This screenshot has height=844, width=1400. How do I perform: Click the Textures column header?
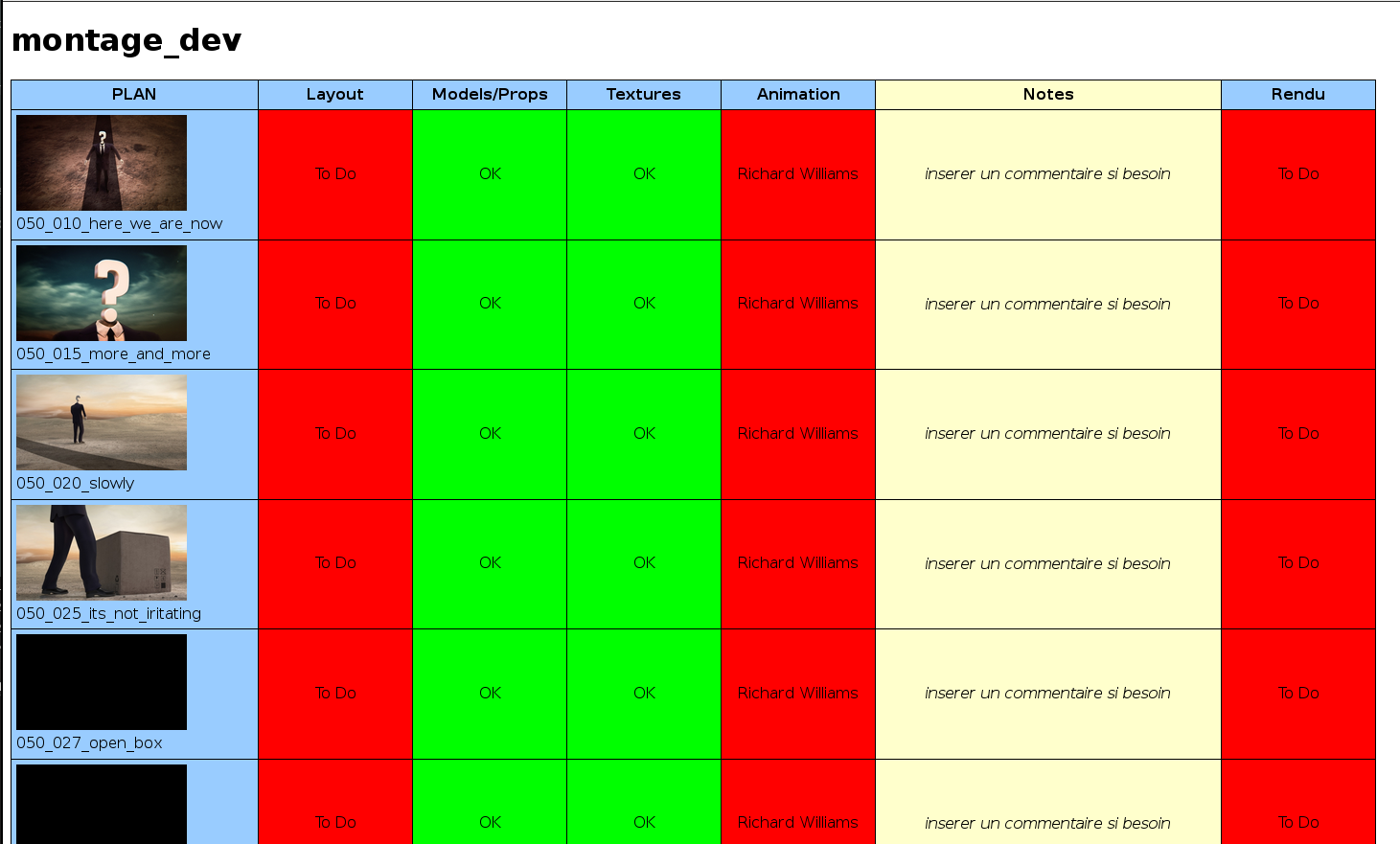point(644,94)
